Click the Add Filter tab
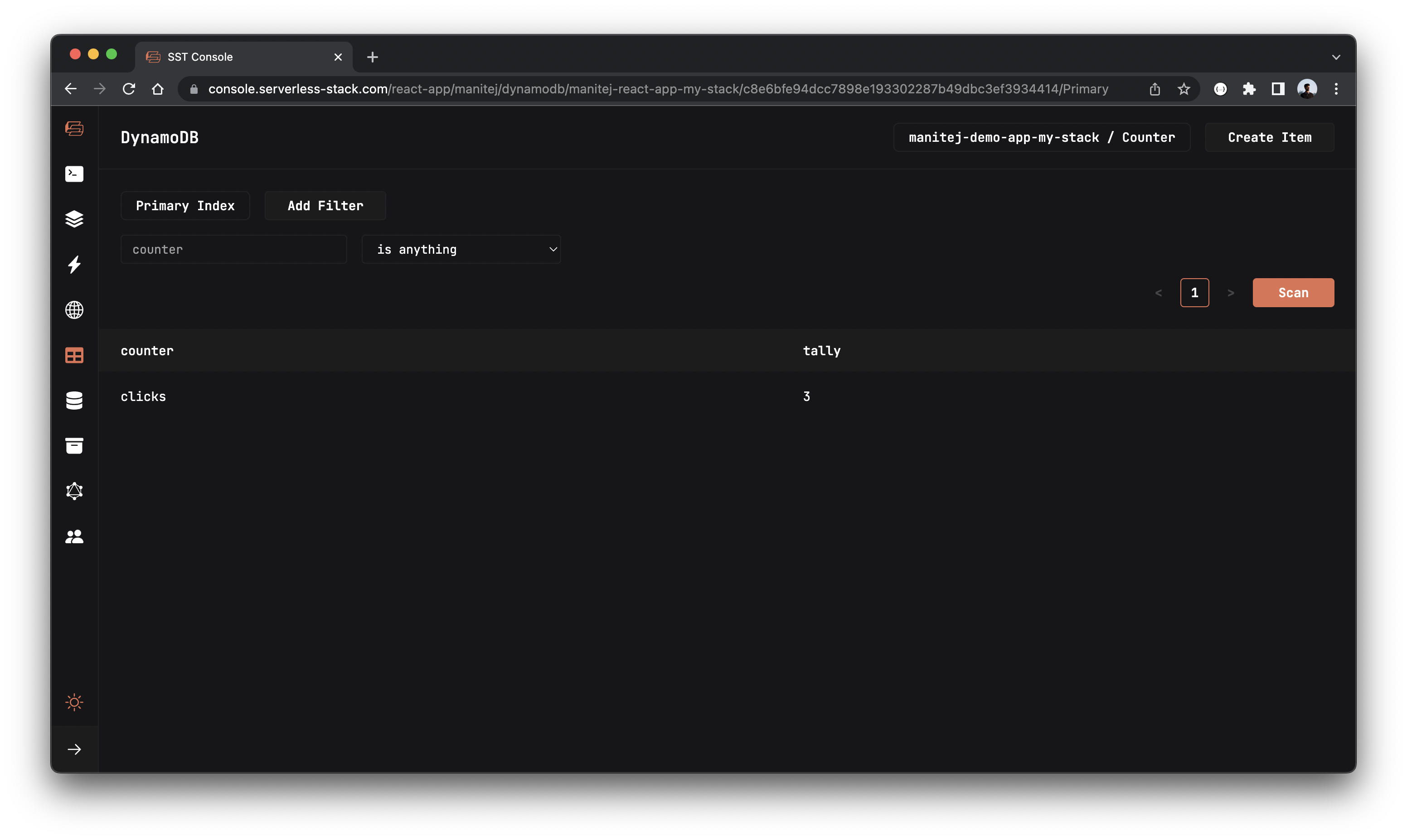 click(325, 205)
